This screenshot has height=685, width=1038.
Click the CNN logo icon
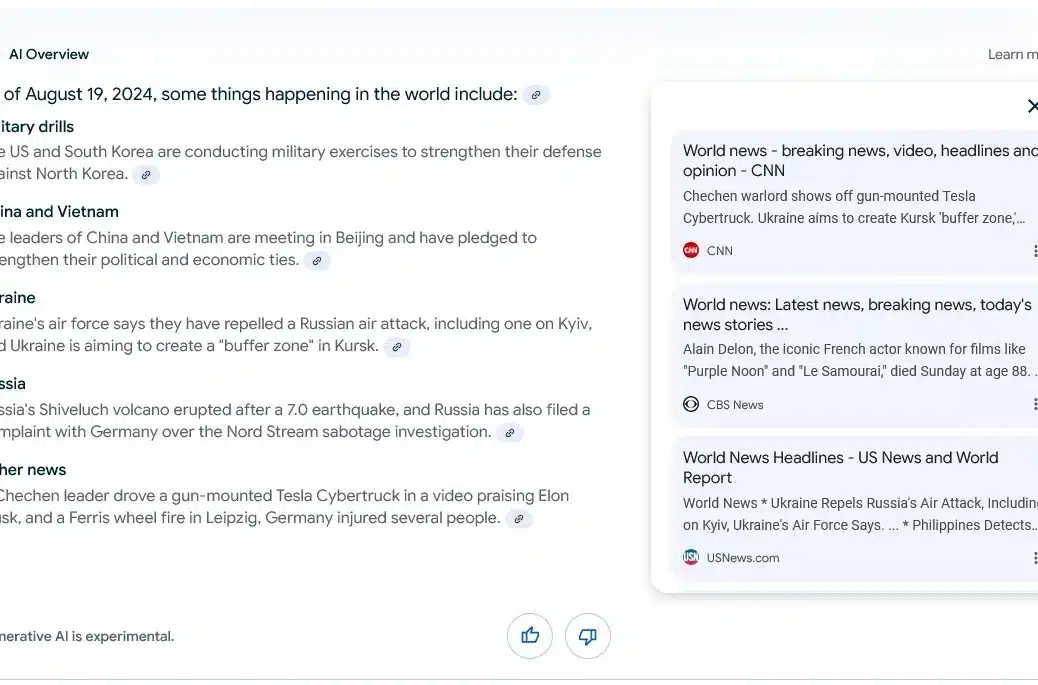click(x=690, y=250)
